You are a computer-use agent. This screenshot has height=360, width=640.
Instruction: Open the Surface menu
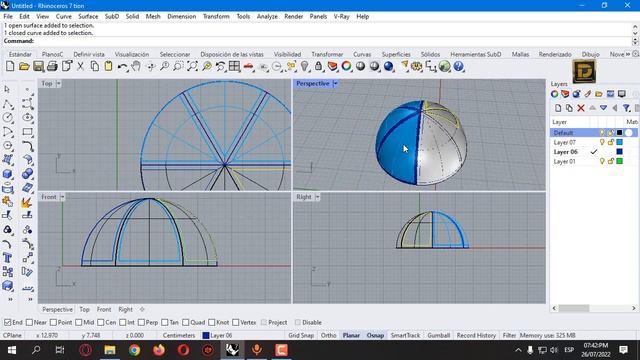88,17
